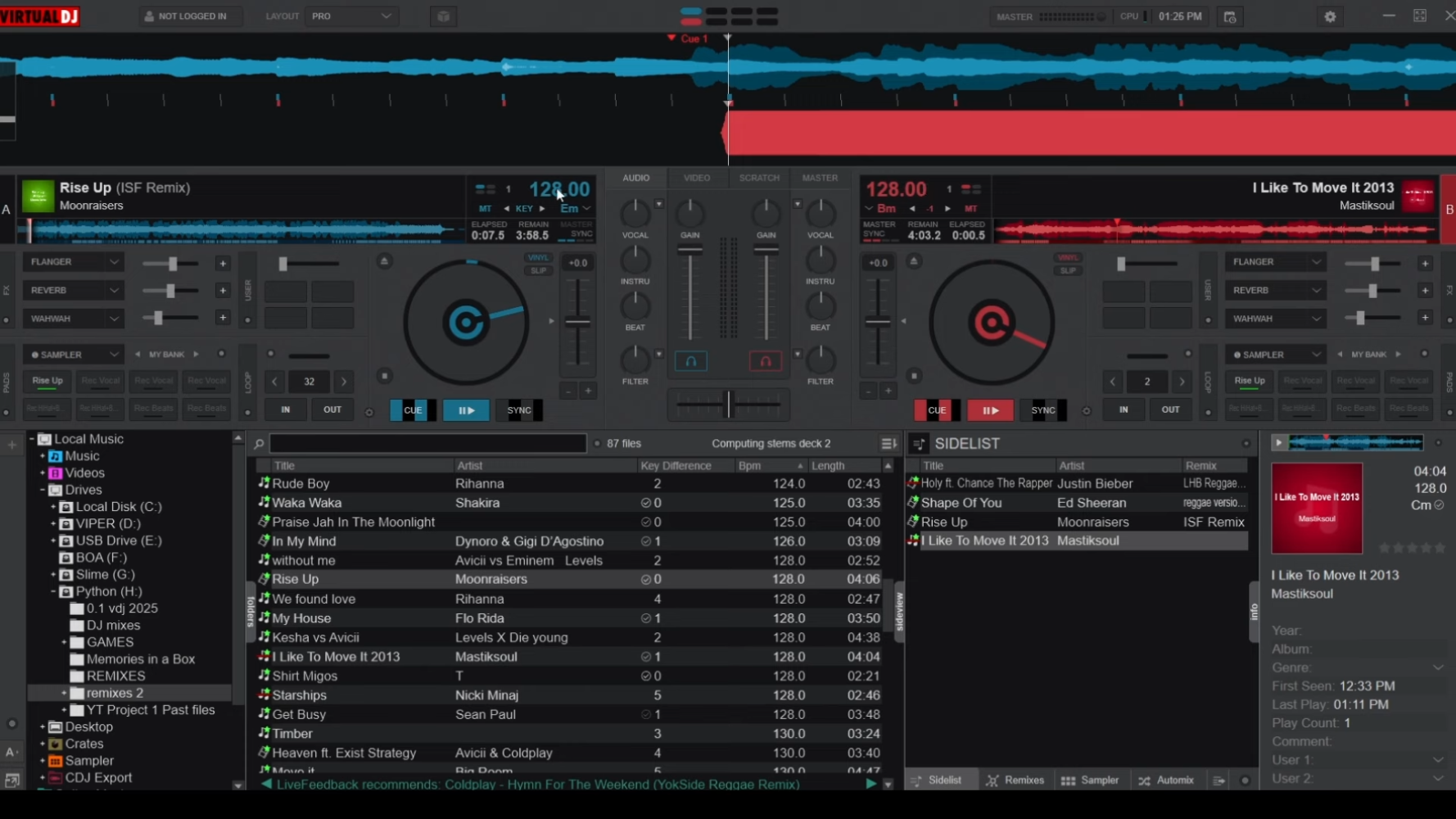Collapse the Drives tree node
The image size is (1456, 819).
[x=42, y=490]
